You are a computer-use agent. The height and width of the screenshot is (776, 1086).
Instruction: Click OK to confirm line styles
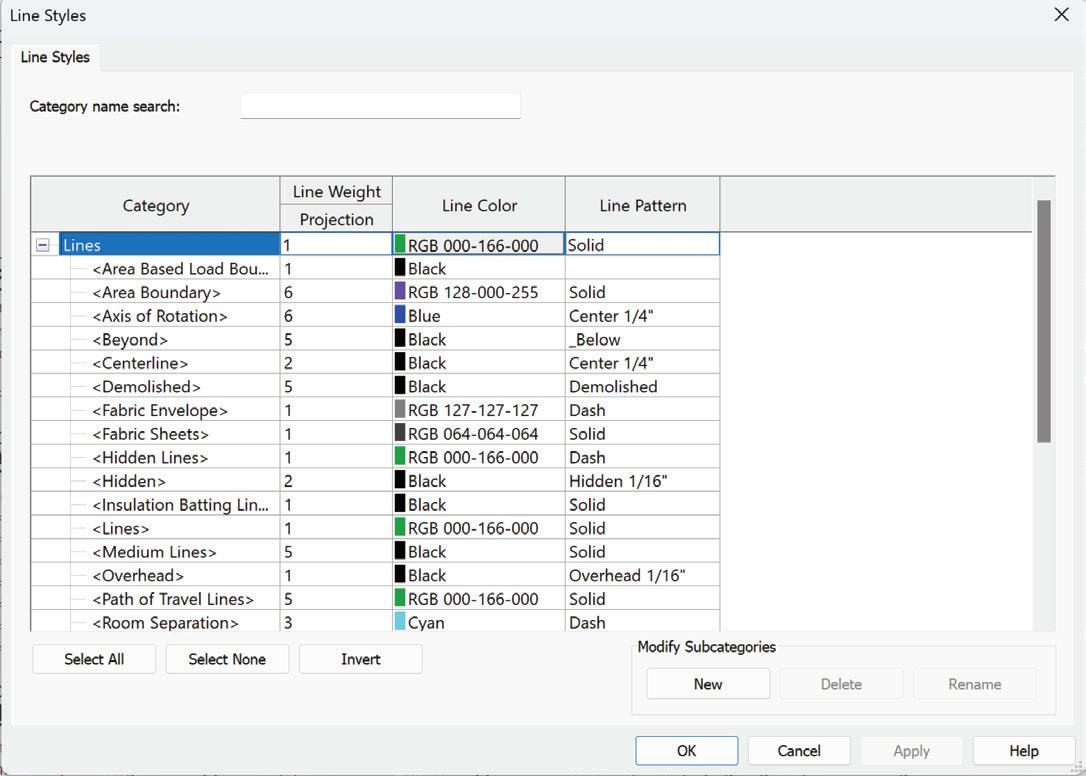click(x=686, y=750)
